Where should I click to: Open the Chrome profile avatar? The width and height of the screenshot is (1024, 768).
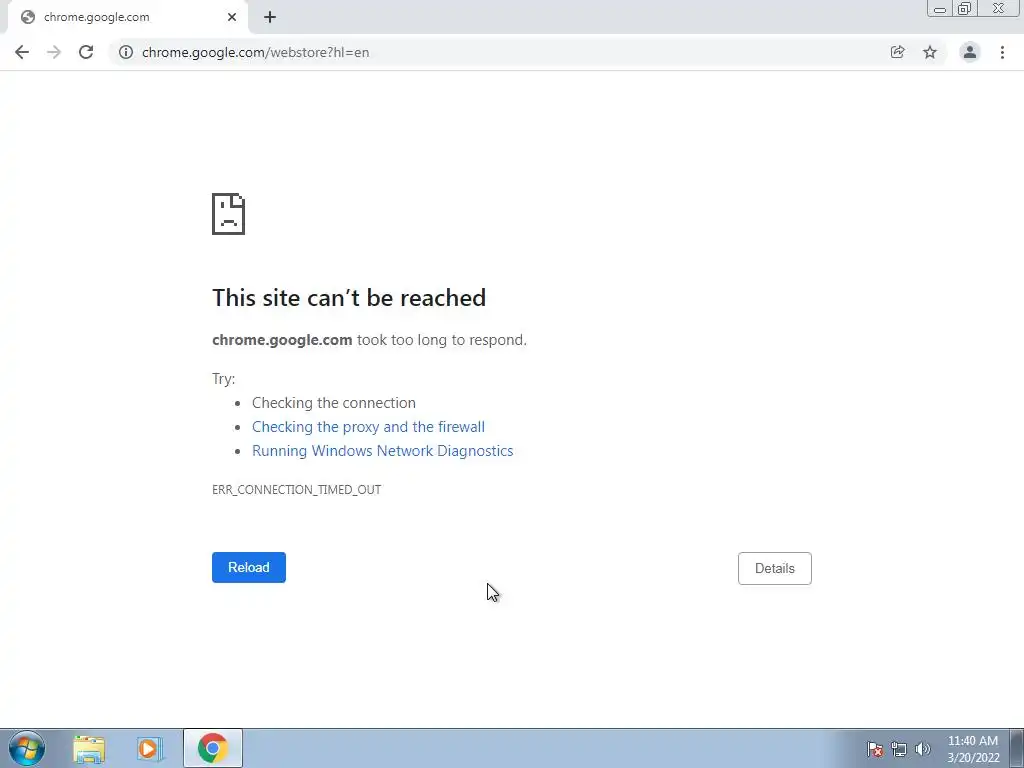click(970, 52)
